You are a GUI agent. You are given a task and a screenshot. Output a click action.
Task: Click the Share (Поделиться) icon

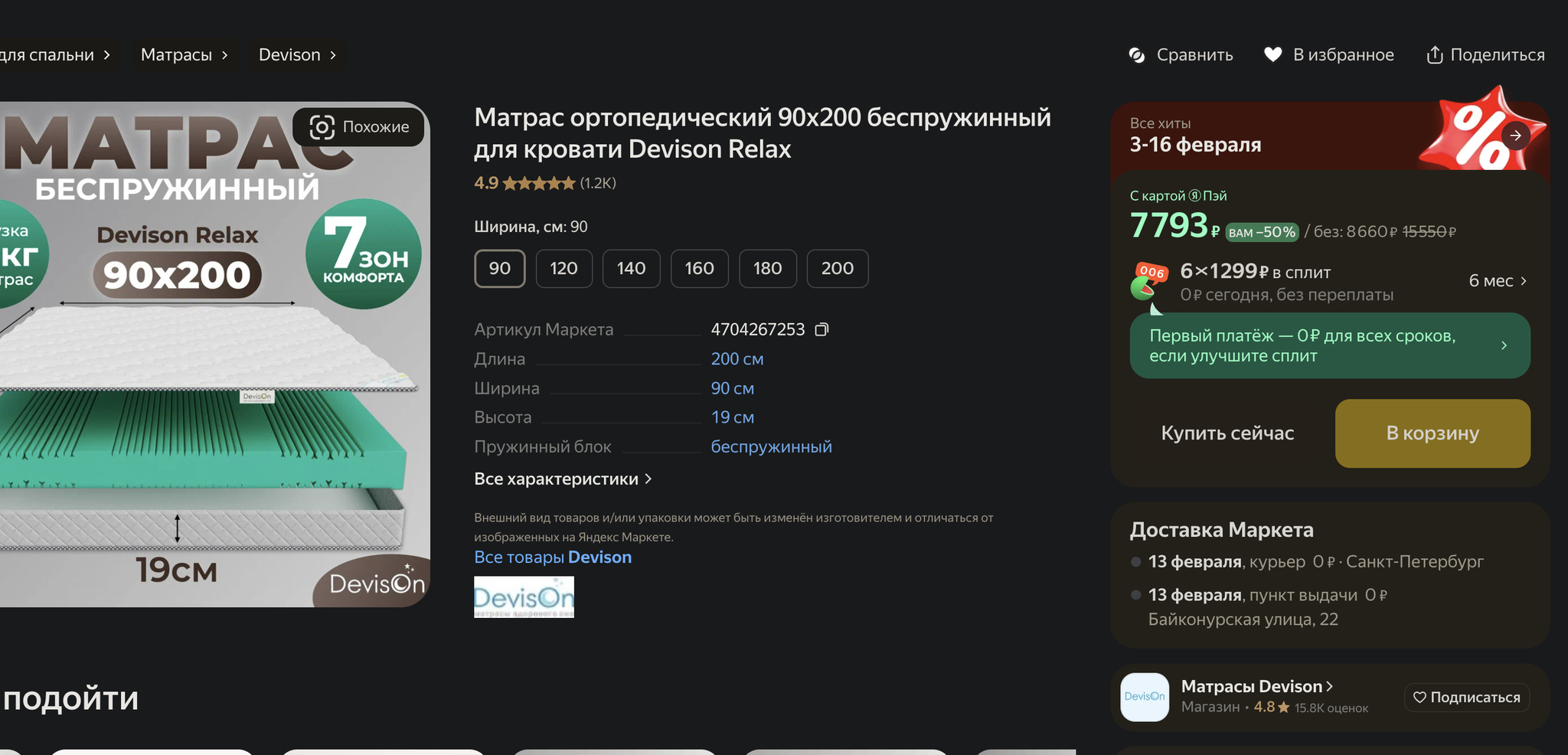(x=1434, y=55)
